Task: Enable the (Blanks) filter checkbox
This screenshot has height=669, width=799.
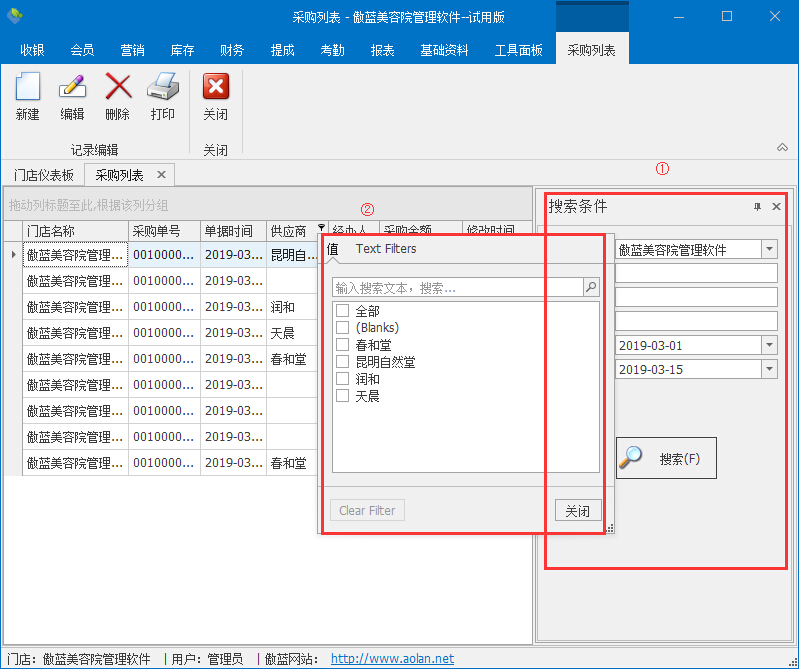Action: [x=342, y=328]
